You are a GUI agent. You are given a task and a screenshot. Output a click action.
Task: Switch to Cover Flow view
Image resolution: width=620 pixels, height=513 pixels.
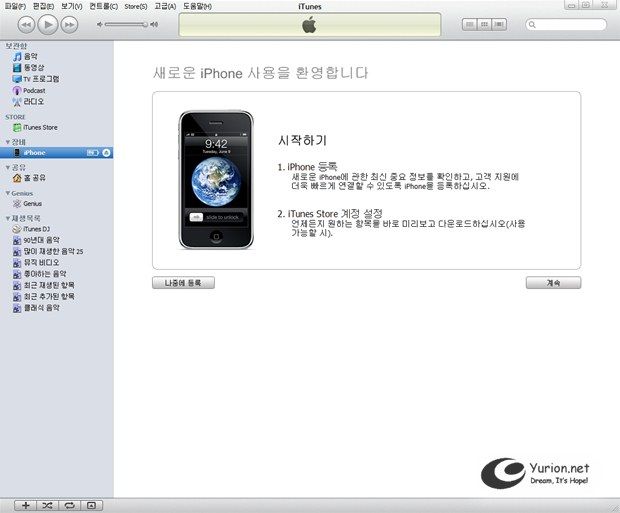[499, 25]
